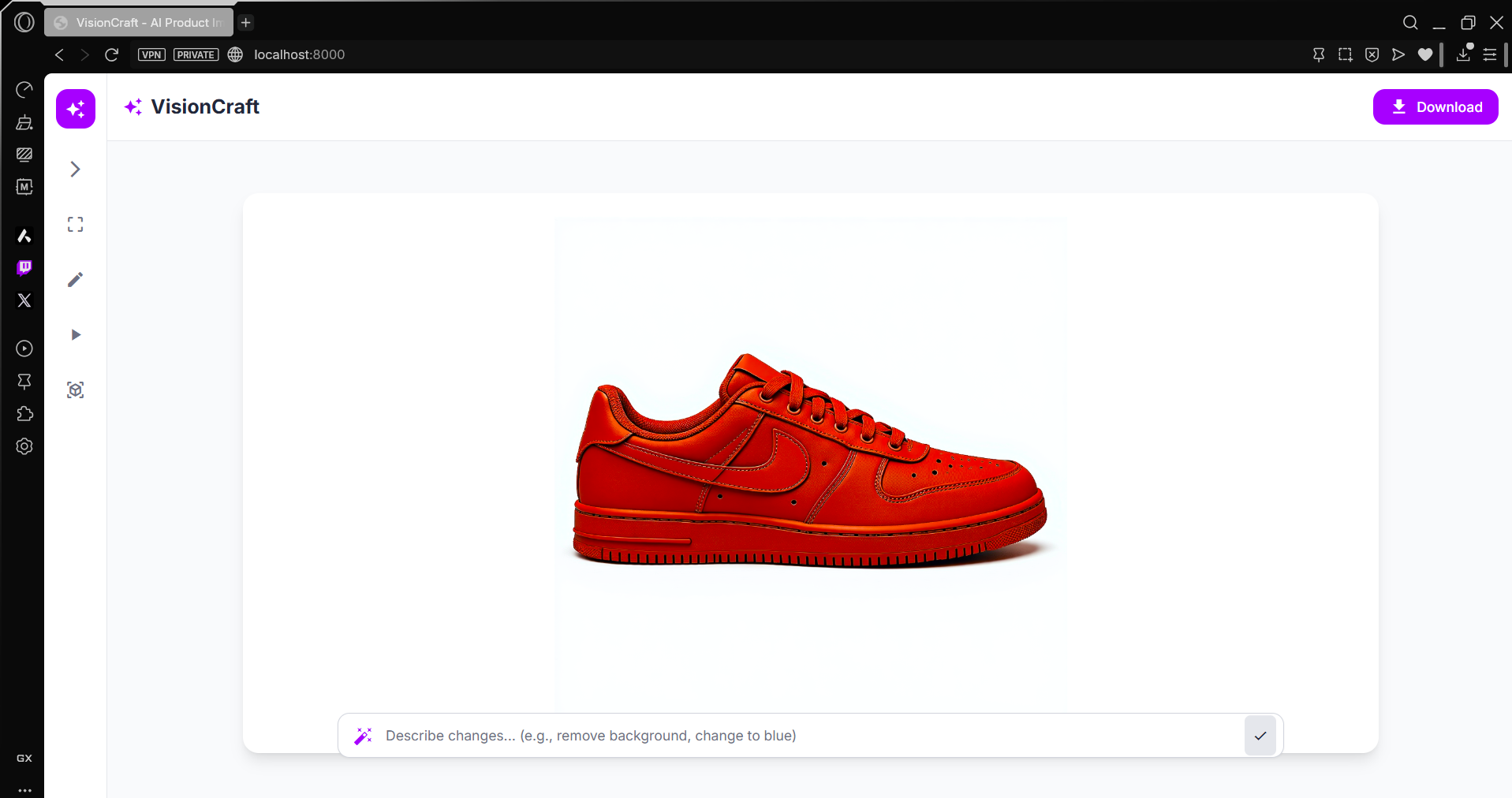Viewport: 1512px width, 798px height.
Task: Select the 3D cube scan tool
Action: pyautogui.click(x=75, y=390)
